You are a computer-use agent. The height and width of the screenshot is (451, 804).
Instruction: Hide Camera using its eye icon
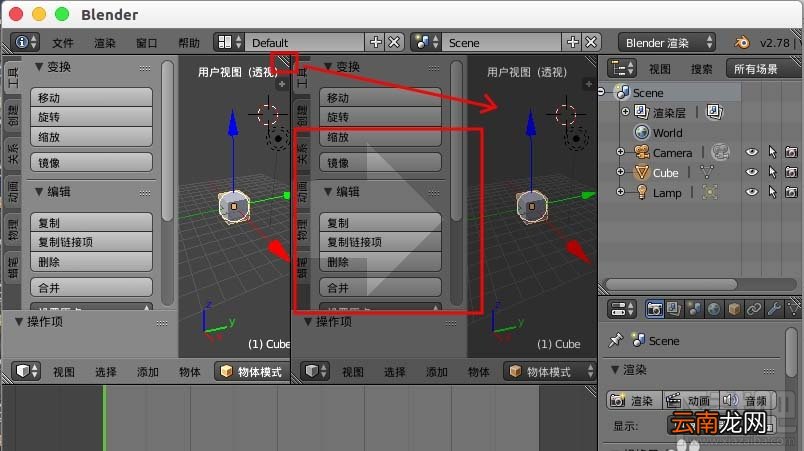(x=752, y=152)
